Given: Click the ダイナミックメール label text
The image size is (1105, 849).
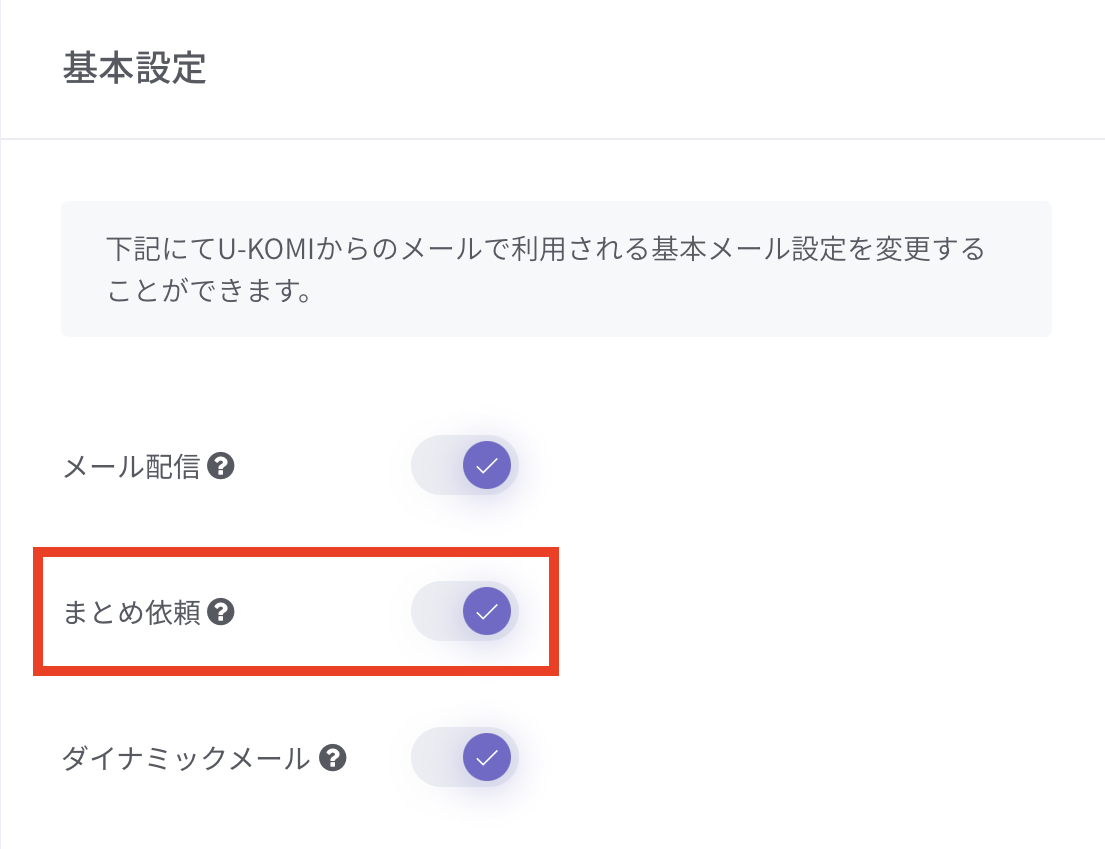Looking at the screenshot, I should (x=186, y=759).
